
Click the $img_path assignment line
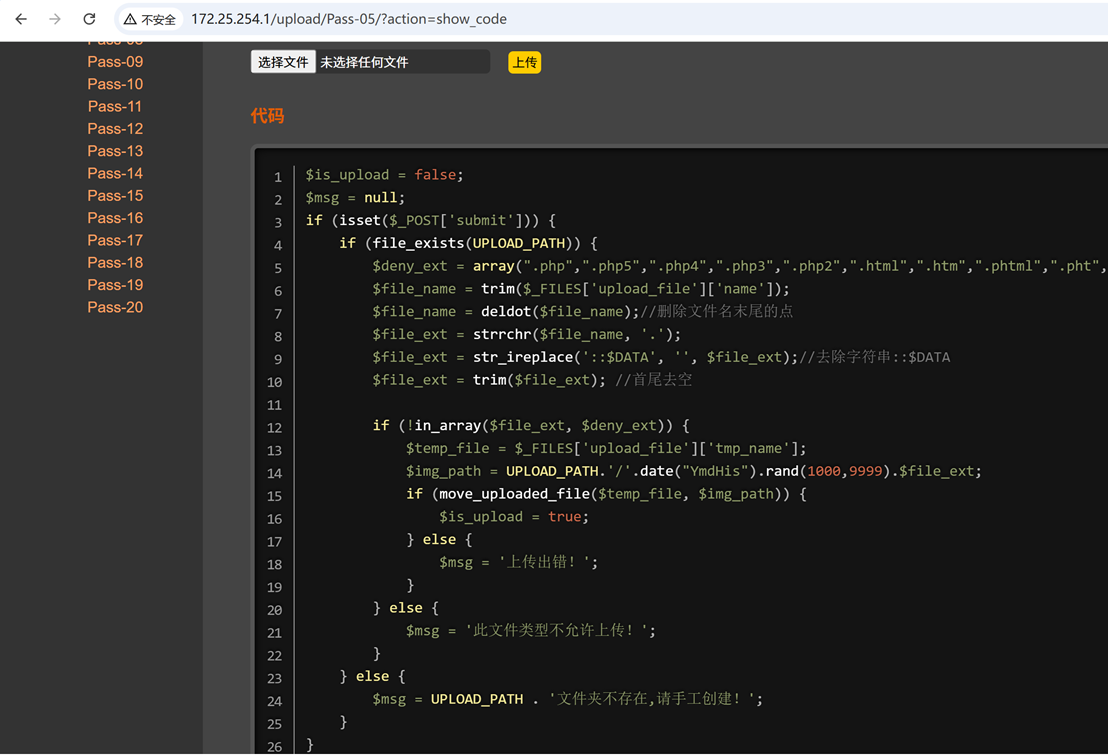tap(693, 471)
